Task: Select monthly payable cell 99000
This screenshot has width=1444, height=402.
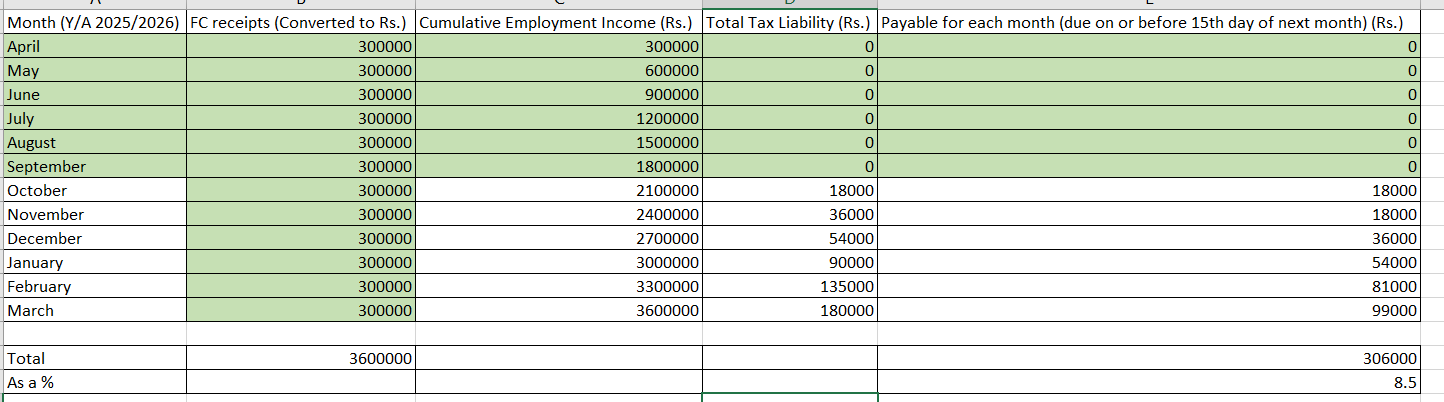Action: coord(1148,311)
